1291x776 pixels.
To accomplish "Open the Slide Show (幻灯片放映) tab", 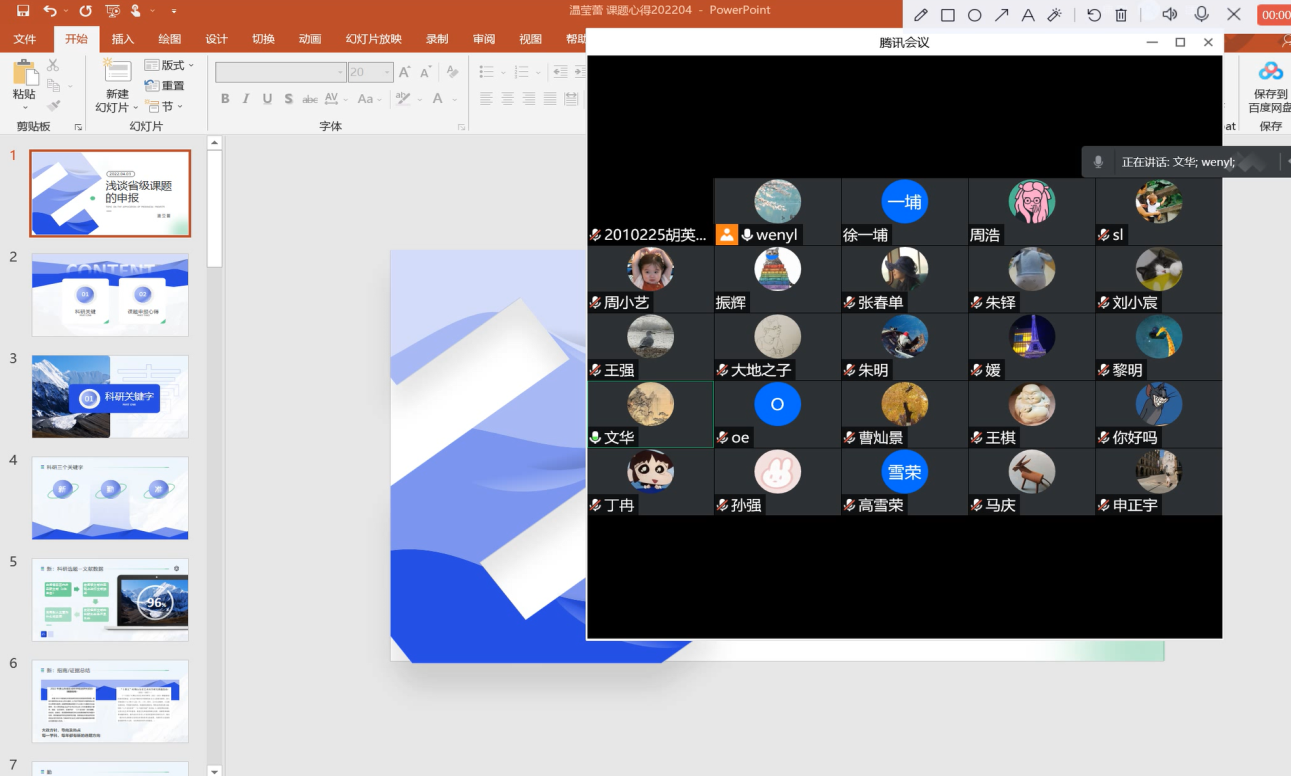I will [373, 39].
